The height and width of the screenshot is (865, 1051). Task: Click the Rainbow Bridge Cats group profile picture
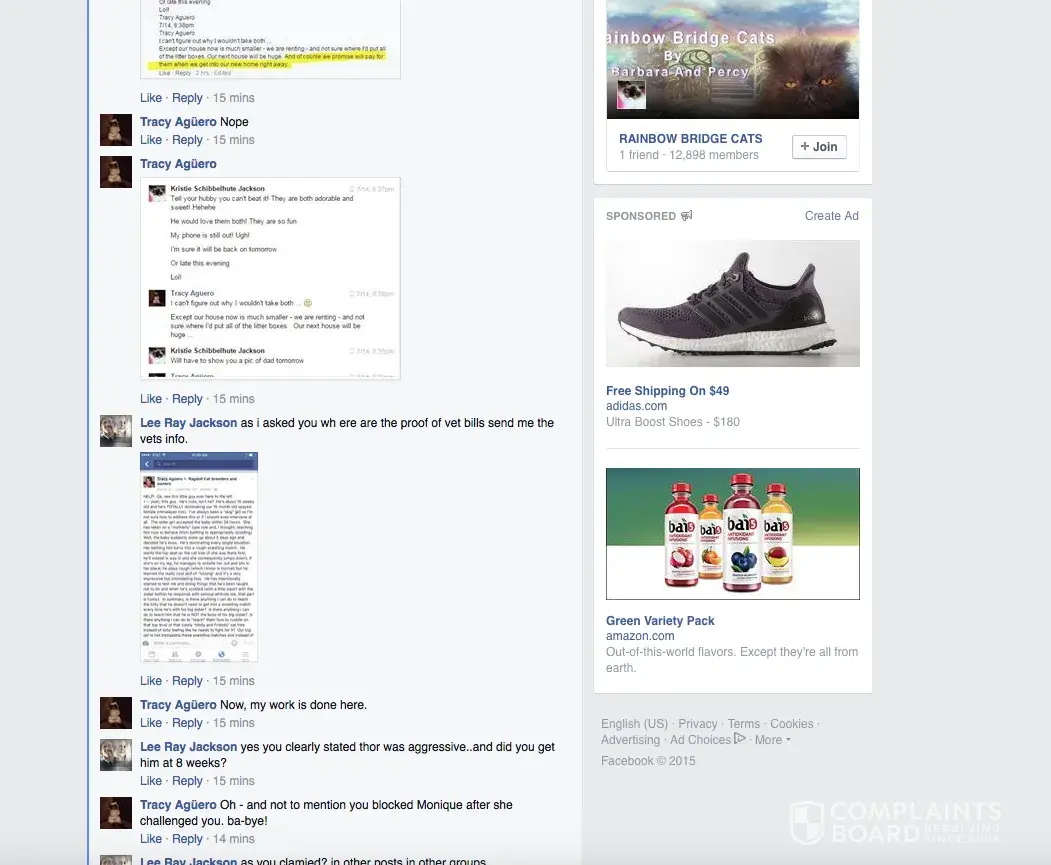point(631,94)
